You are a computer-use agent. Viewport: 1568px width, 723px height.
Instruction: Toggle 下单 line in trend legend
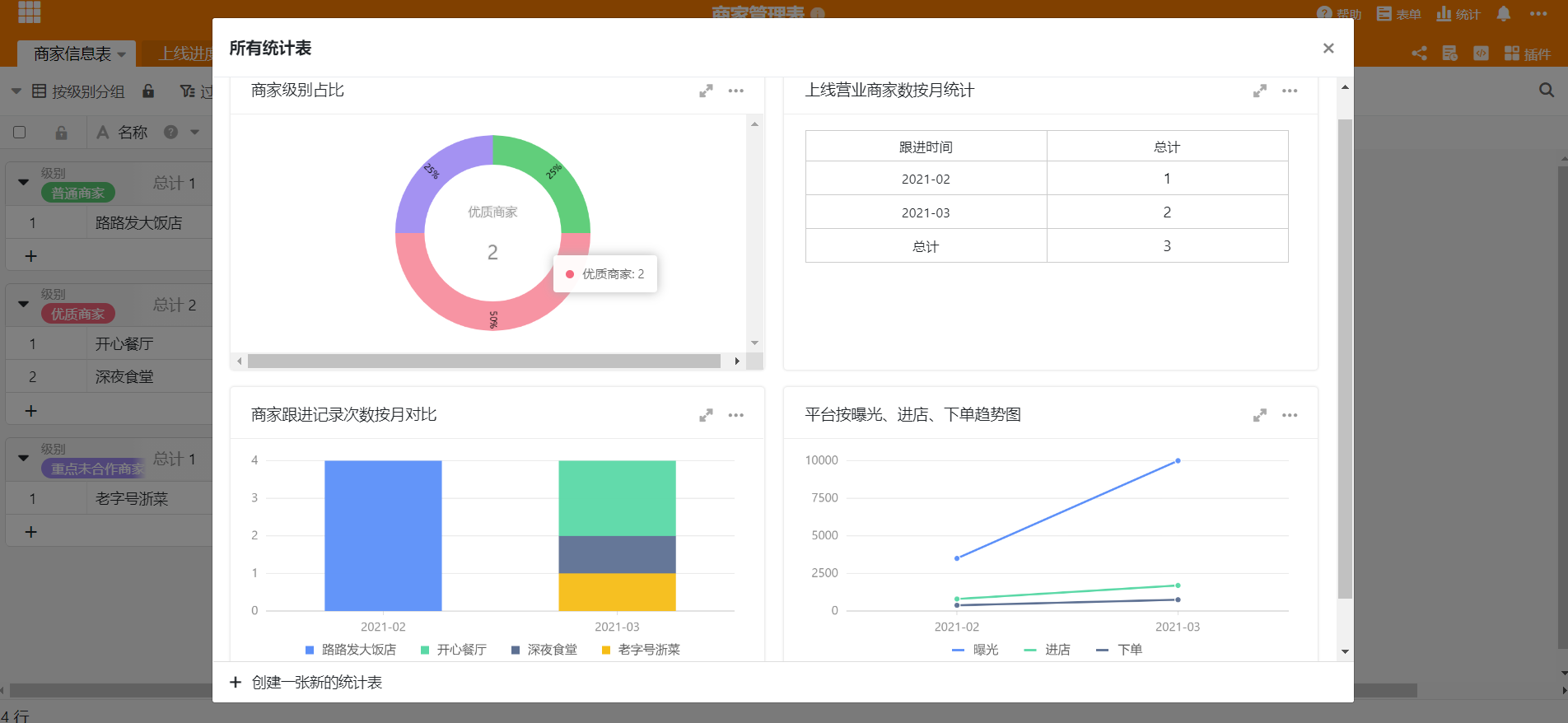point(1120,650)
